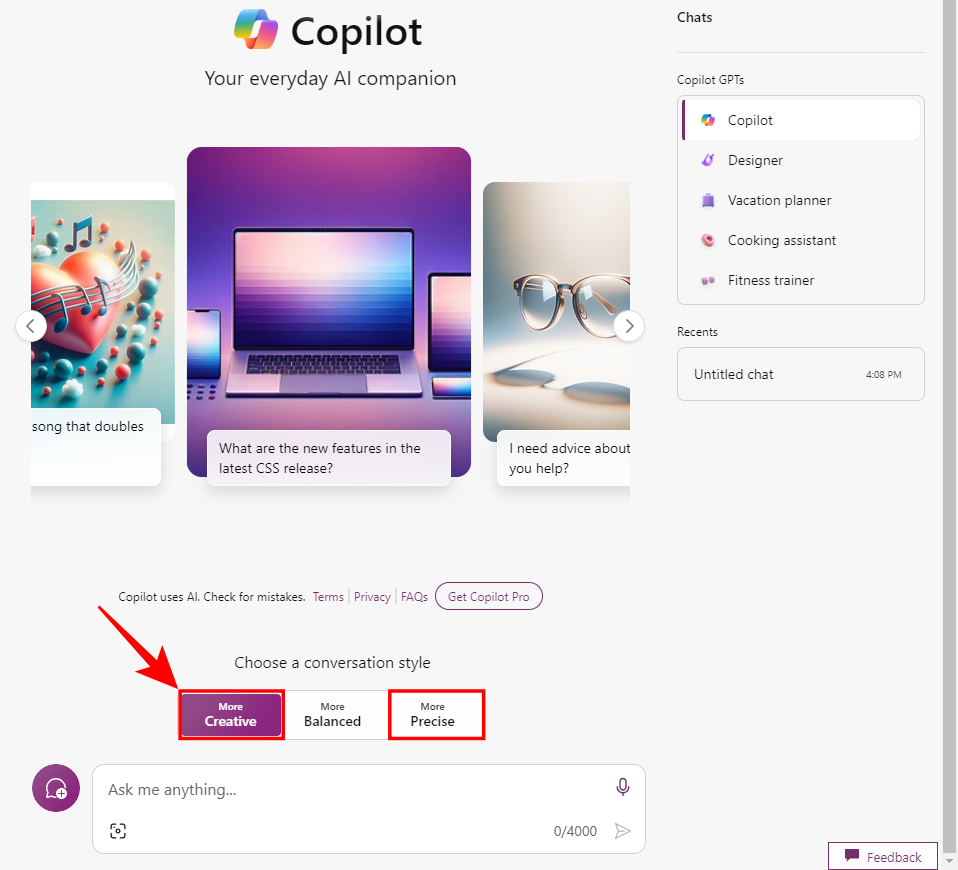Show next carousel suggestion with right arrow
Viewport: 958px width, 870px height.
point(628,325)
